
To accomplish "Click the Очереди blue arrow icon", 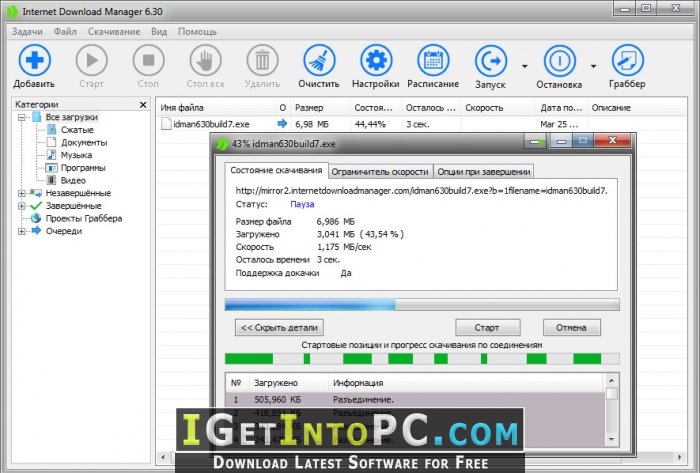I will click(36, 231).
